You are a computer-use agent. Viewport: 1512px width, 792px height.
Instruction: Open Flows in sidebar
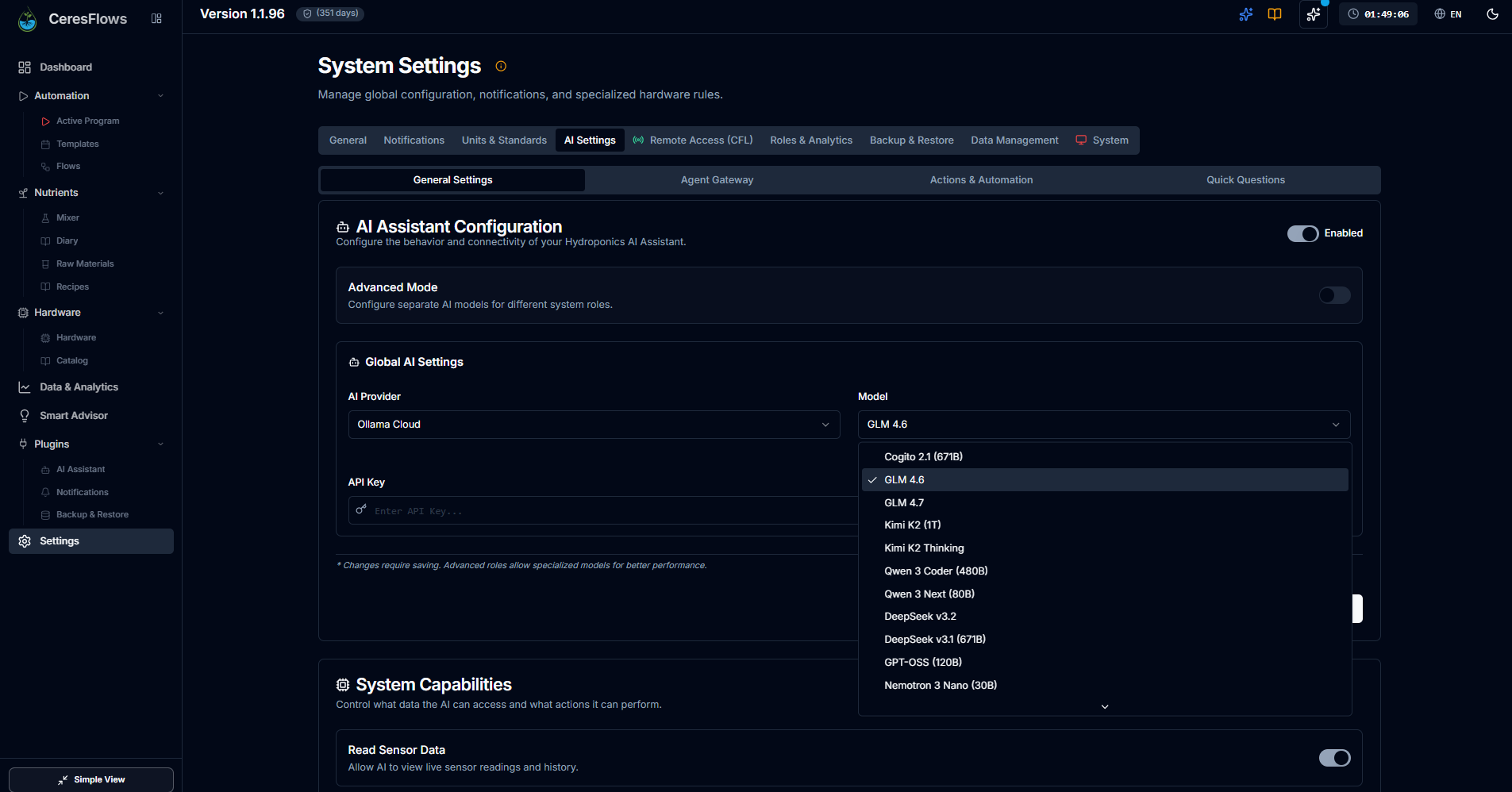68,167
